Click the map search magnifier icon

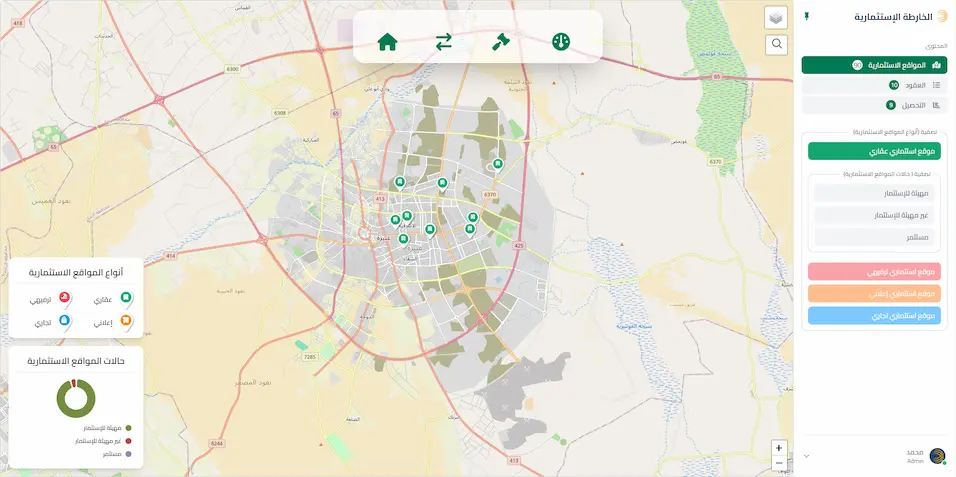point(776,44)
